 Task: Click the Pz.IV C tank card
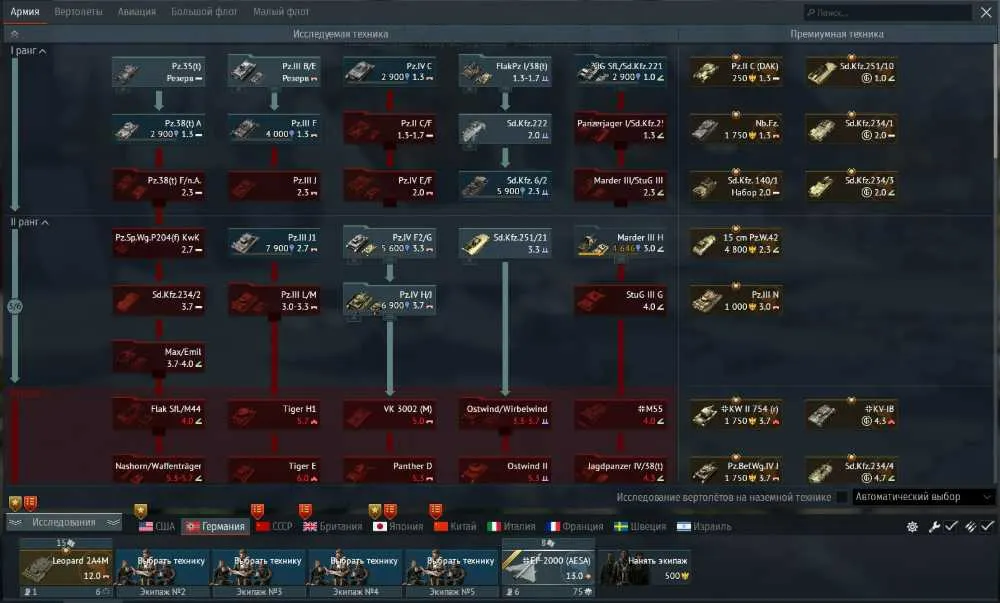pyautogui.click(x=389, y=72)
